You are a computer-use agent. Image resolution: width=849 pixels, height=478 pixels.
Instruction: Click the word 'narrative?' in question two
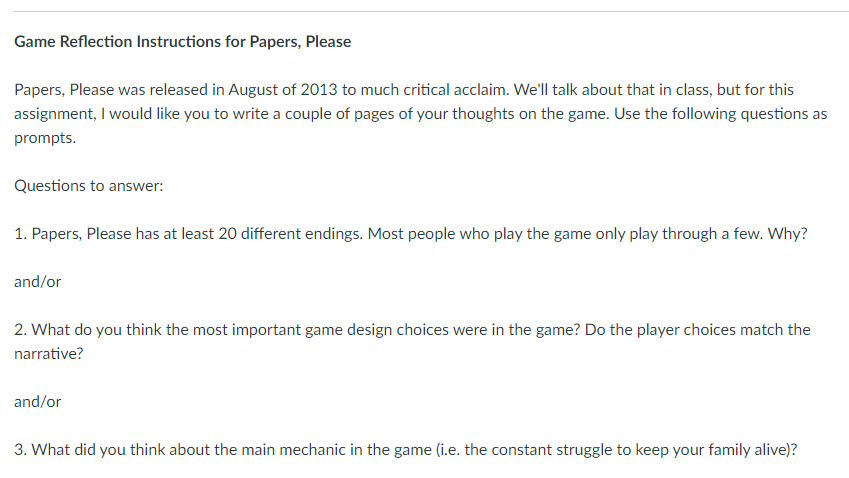click(48, 353)
